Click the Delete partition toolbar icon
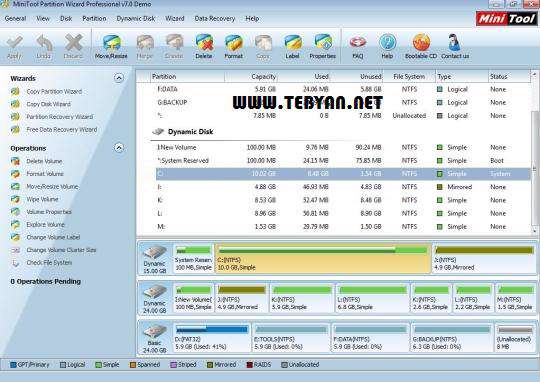Image resolution: width=540 pixels, height=382 pixels. 204,43
